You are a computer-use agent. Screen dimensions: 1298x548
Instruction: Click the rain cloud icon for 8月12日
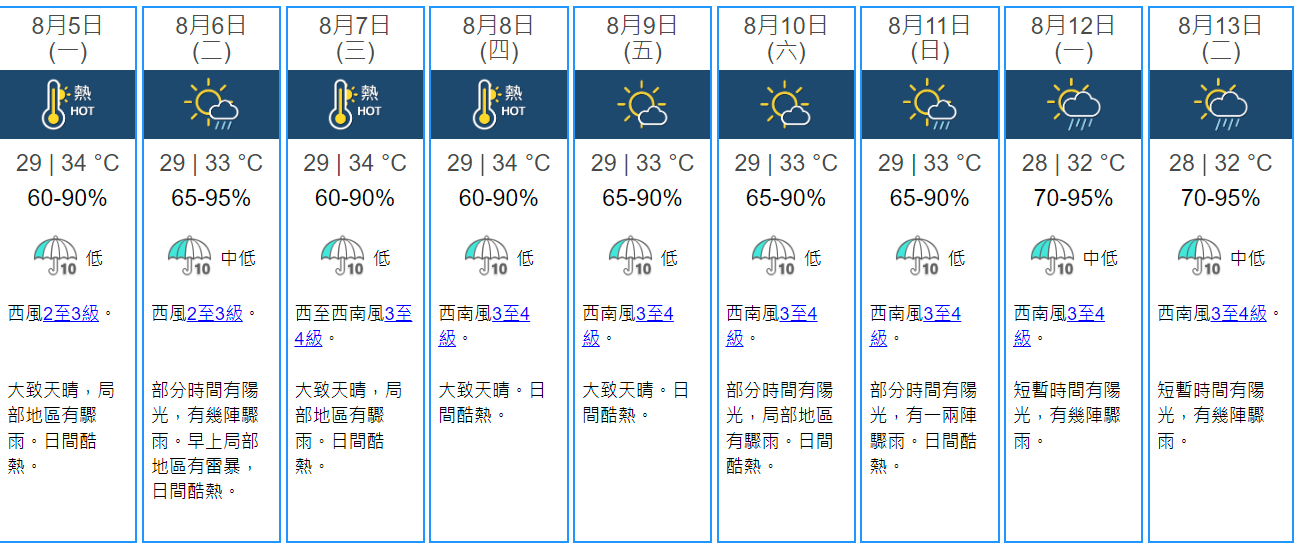(1074, 105)
